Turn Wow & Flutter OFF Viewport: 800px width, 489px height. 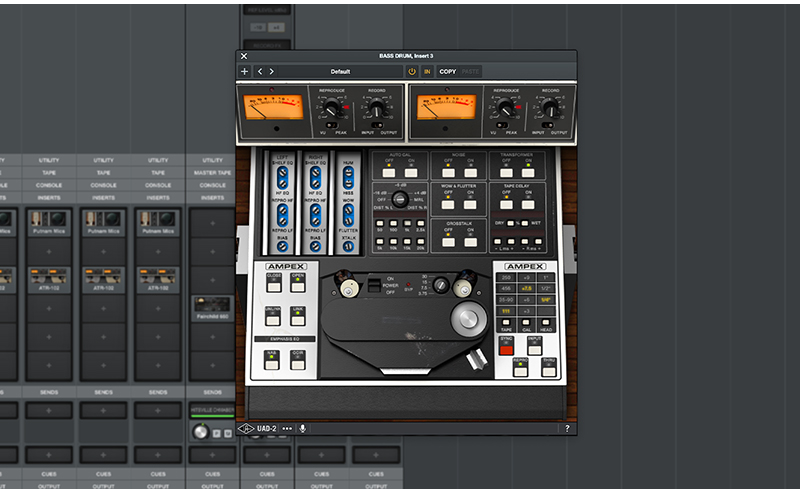(448, 203)
